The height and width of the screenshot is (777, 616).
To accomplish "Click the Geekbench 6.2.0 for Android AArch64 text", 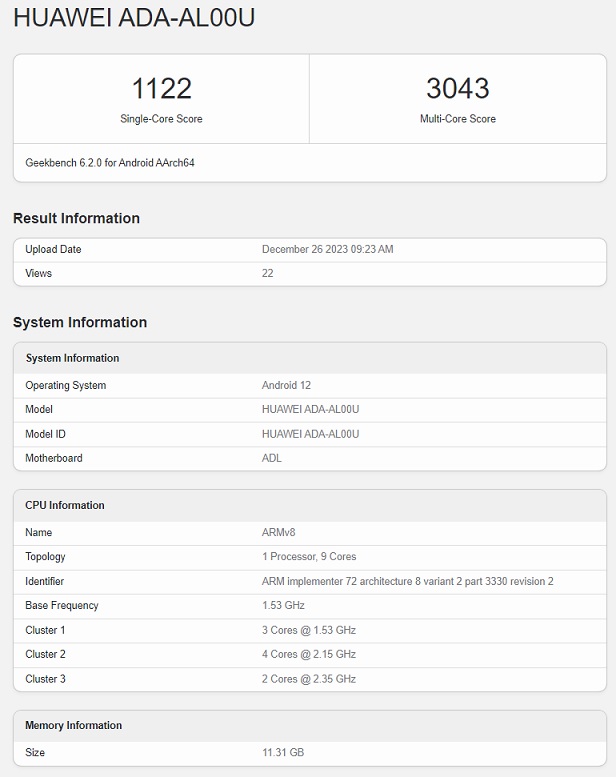I will pyautogui.click(x=110, y=162).
